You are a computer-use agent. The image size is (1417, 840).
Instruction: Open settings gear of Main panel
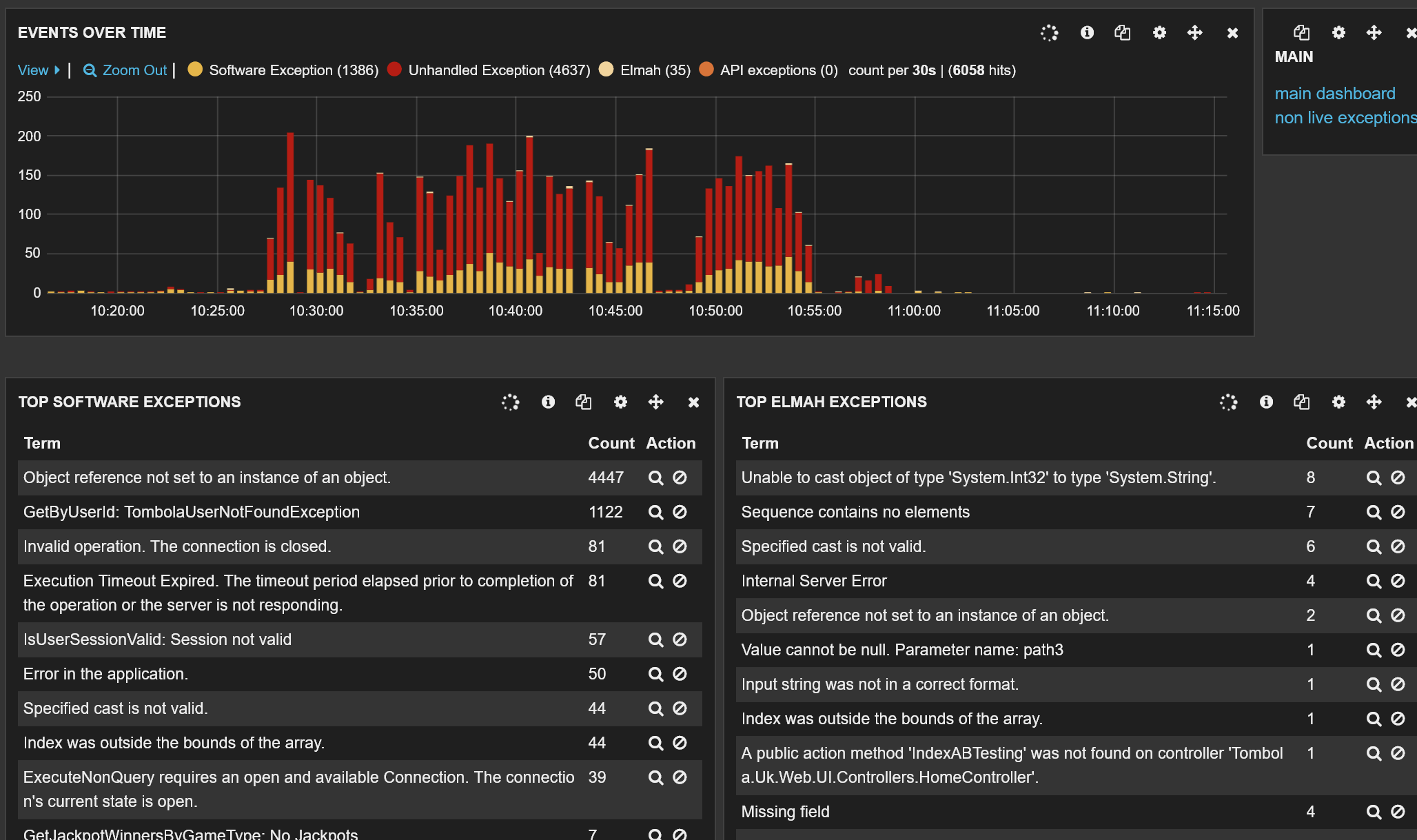tap(1338, 32)
